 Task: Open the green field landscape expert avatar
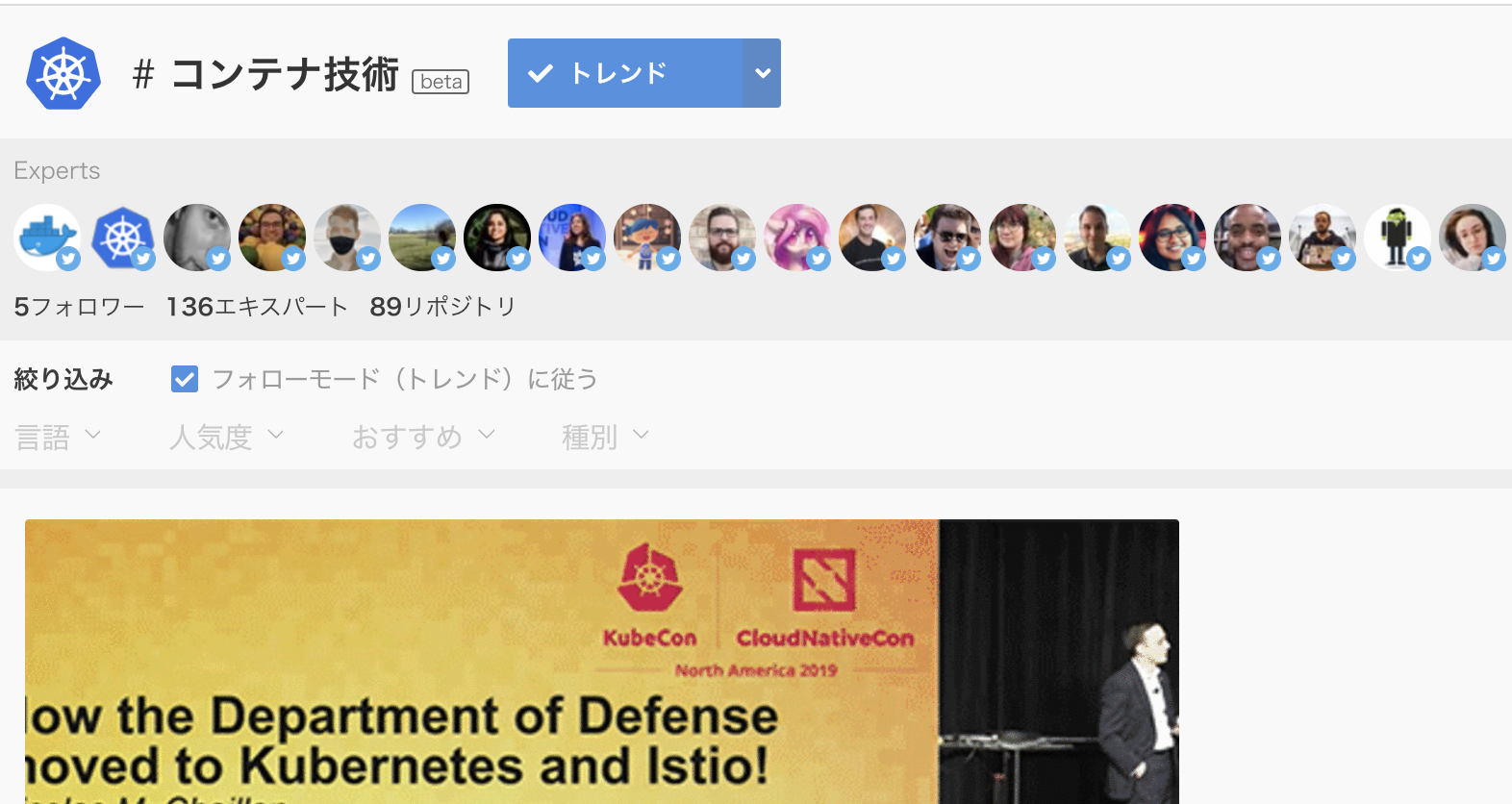click(x=422, y=238)
